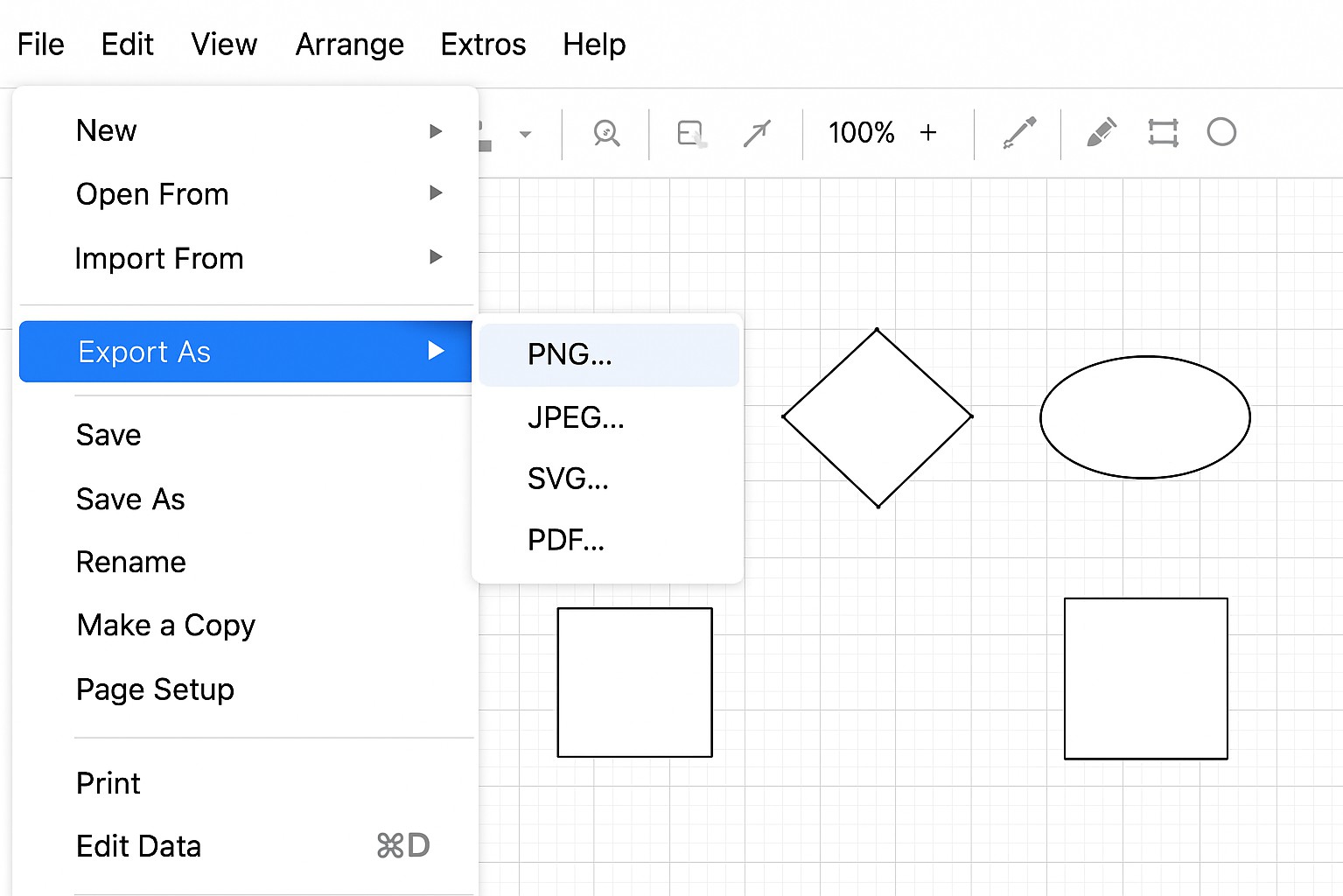Choose PNG... from the export submenu
Viewport: 1343px width, 896px height.
click(570, 354)
